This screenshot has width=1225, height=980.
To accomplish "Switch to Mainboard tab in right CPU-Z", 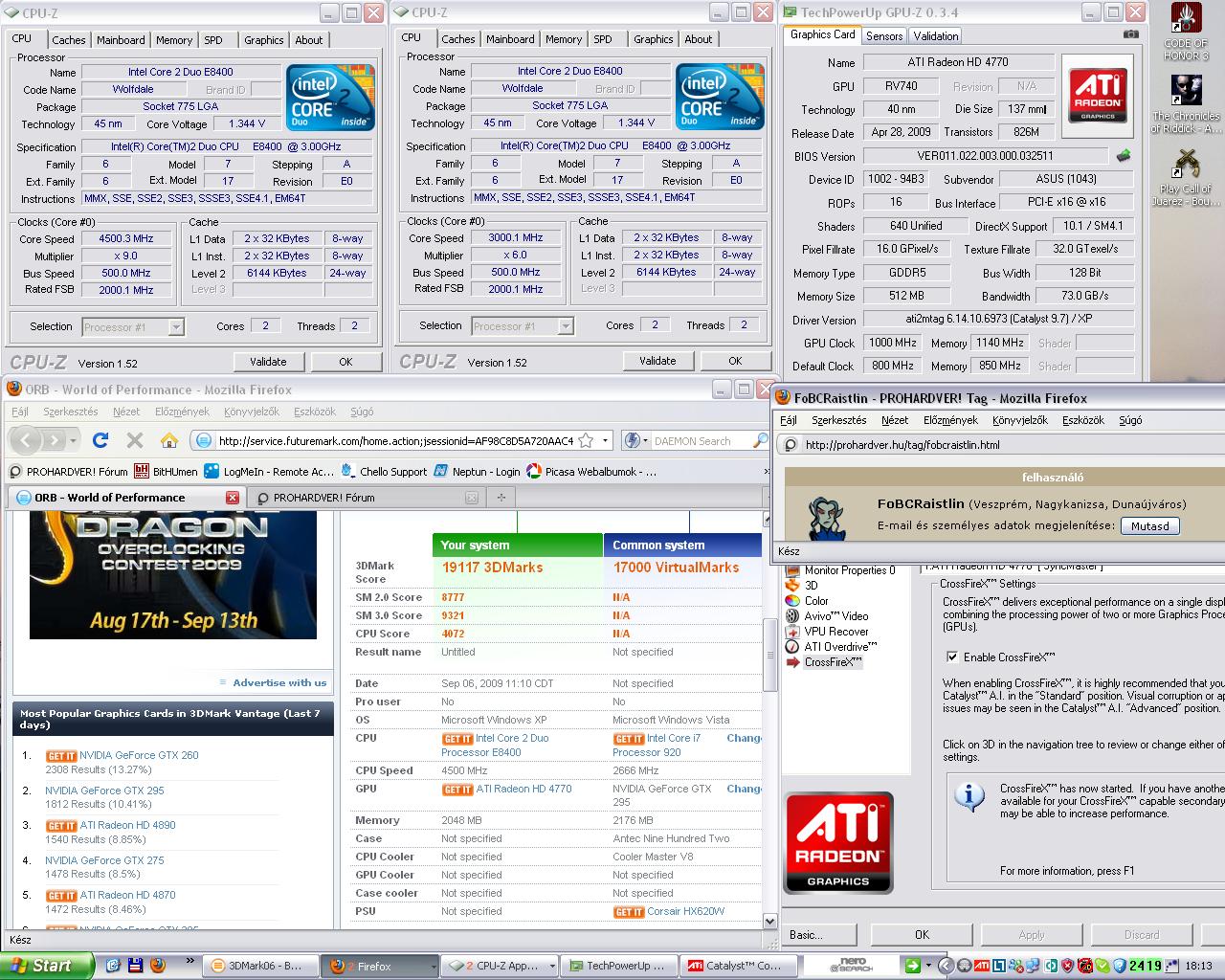I will (510, 39).
